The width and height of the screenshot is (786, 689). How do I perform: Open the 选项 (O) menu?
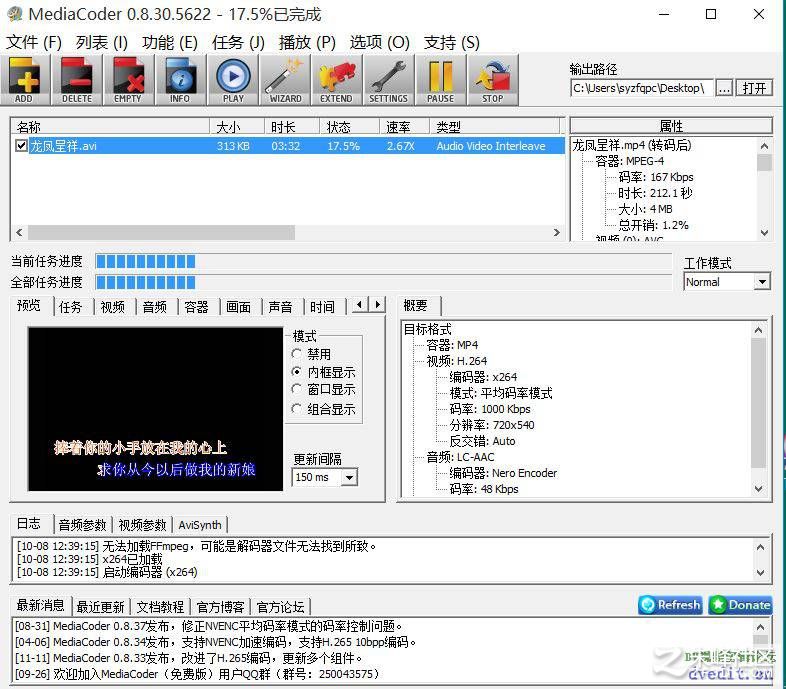[x=379, y=43]
